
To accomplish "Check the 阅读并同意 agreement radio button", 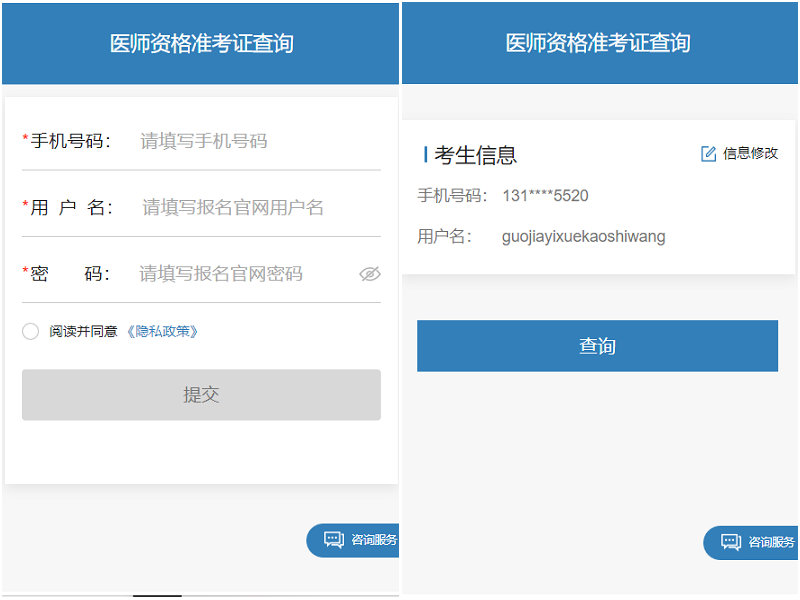I will point(30,331).
